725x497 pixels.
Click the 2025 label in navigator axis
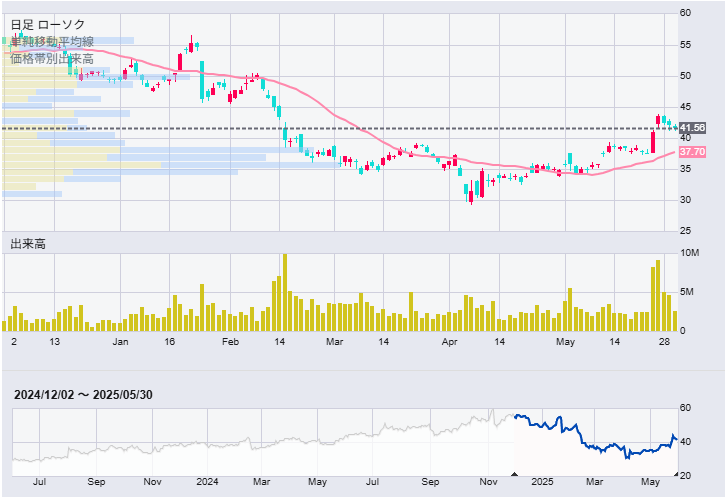[x=542, y=482]
